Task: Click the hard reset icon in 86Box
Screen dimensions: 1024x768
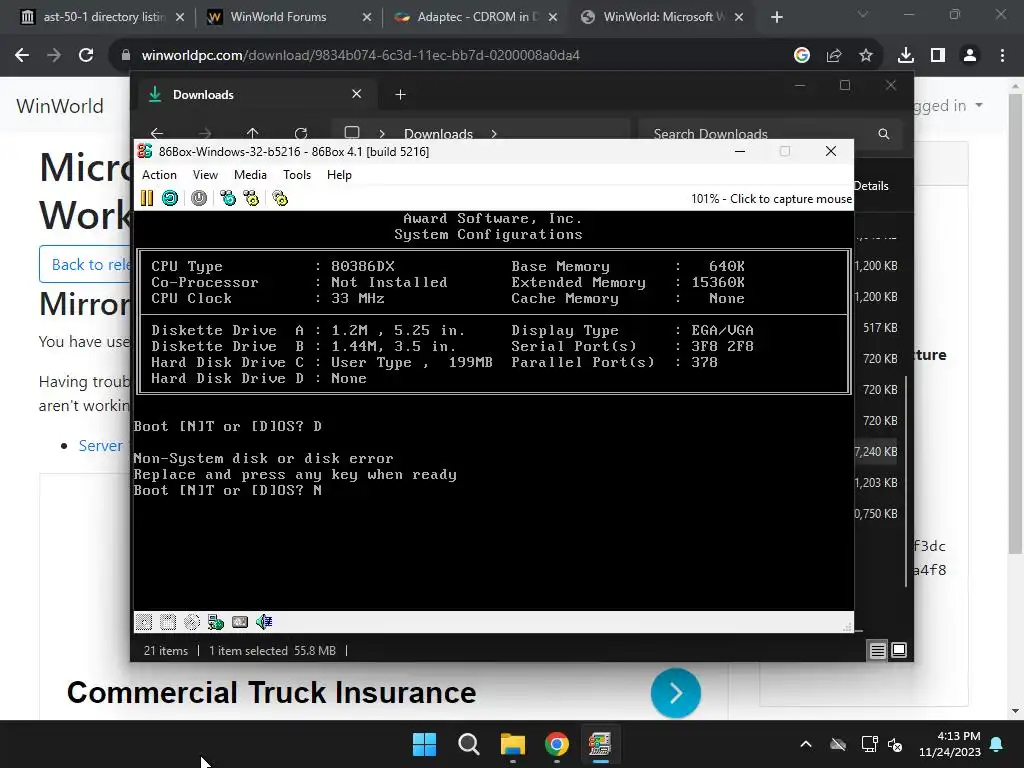Action: coord(170,198)
